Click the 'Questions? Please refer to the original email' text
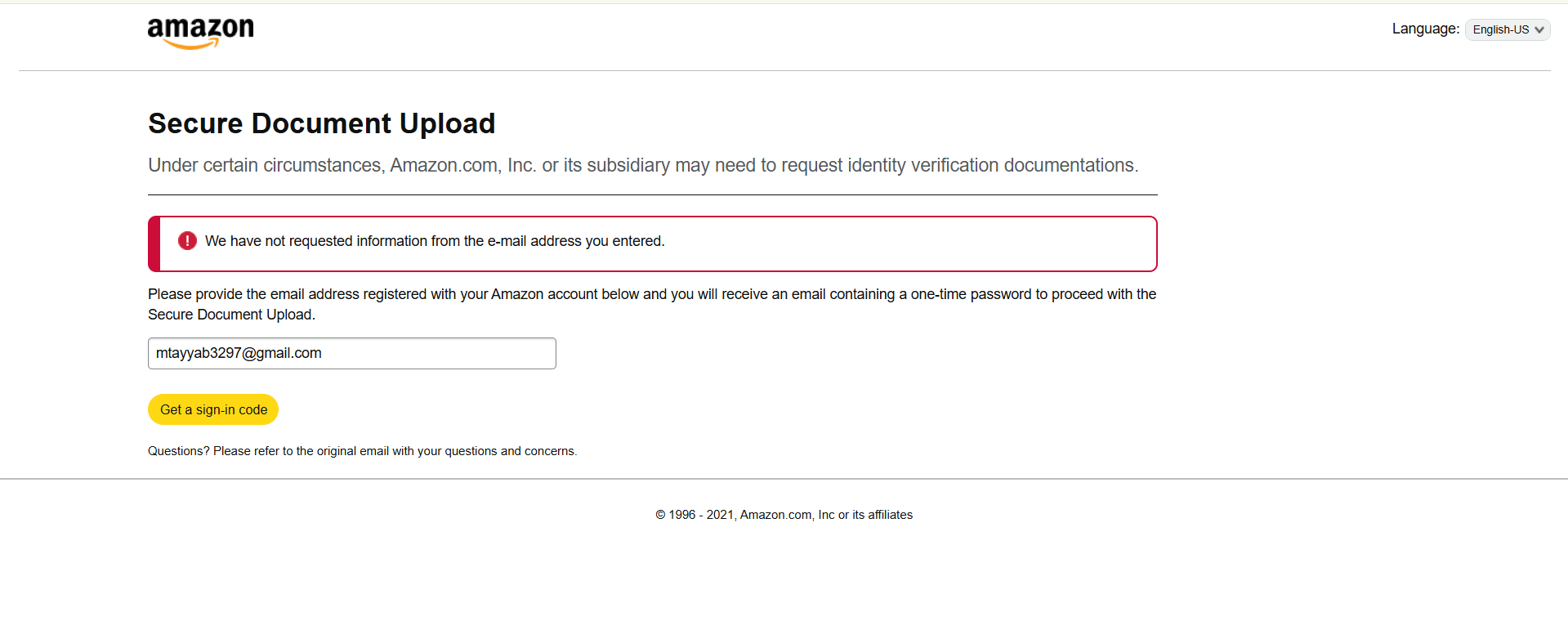This screenshot has height=639, width=1568. 362,451
